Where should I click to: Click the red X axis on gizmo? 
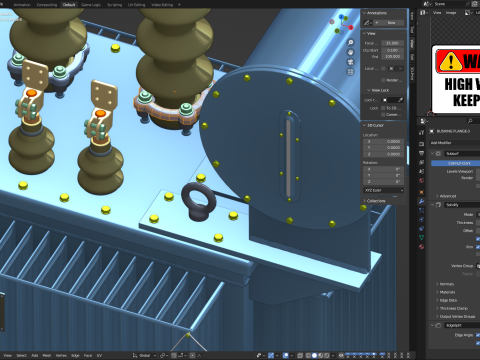pos(351,28)
